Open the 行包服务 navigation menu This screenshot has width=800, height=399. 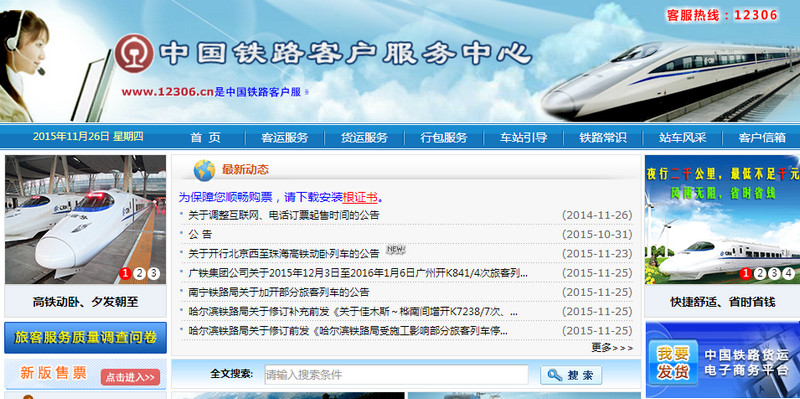(444, 138)
